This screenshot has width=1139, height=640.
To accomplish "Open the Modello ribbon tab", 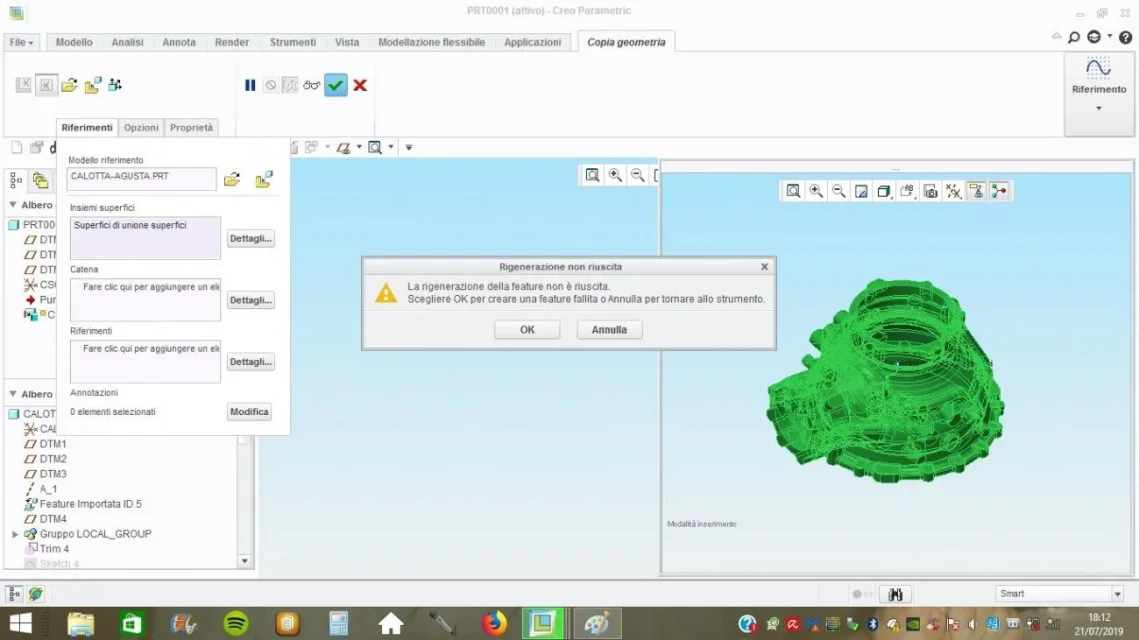I will point(74,42).
